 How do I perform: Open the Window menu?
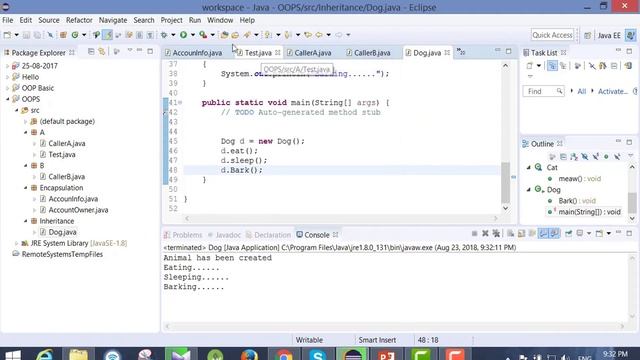(x=220, y=20)
